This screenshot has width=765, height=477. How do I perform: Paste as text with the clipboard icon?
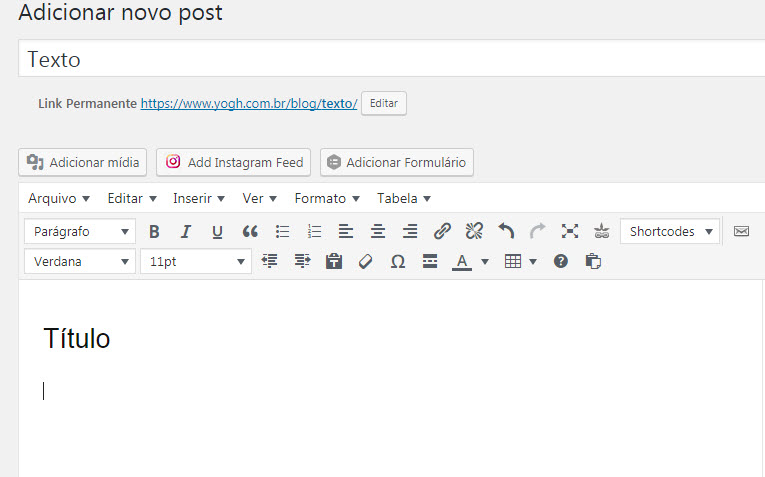click(334, 261)
